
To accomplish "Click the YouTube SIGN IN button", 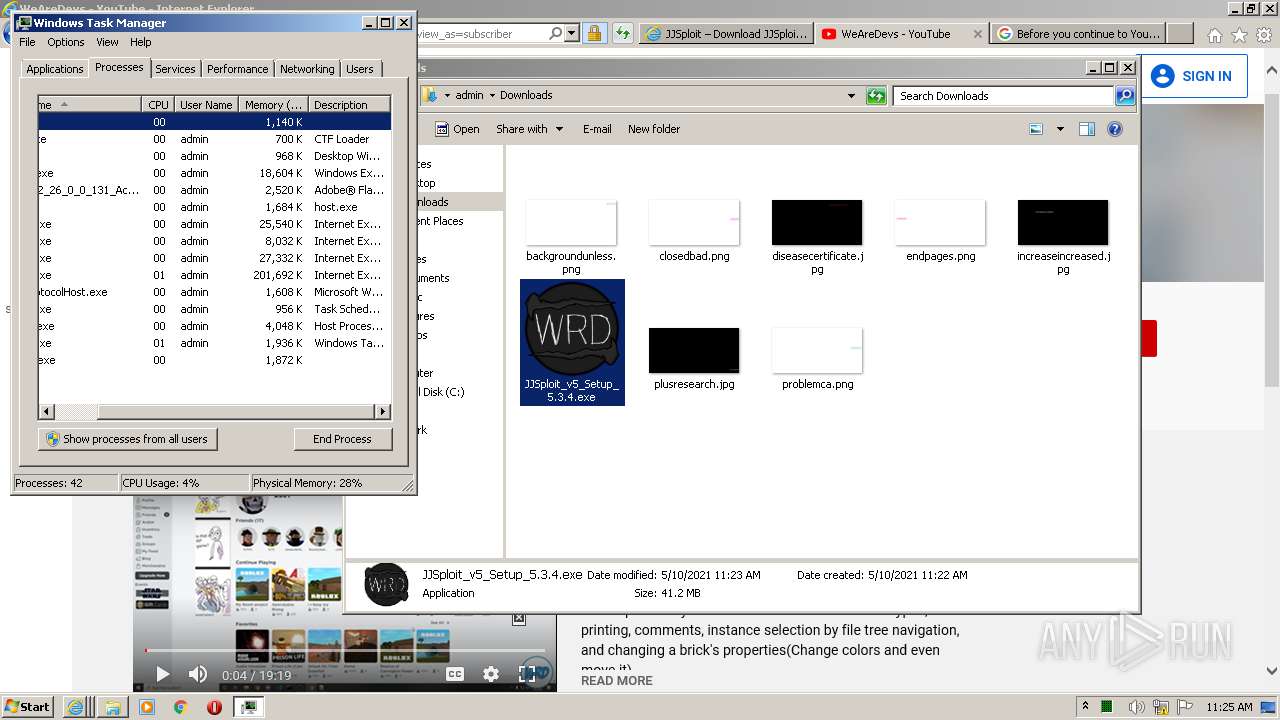I will click(x=1192, y=76).
